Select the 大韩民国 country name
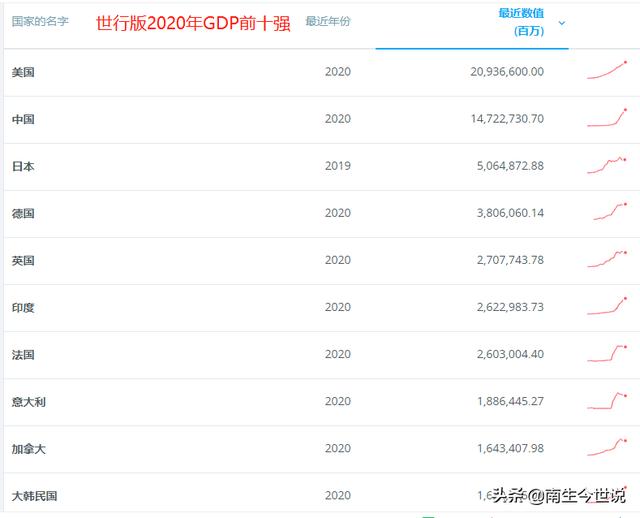 35,495
